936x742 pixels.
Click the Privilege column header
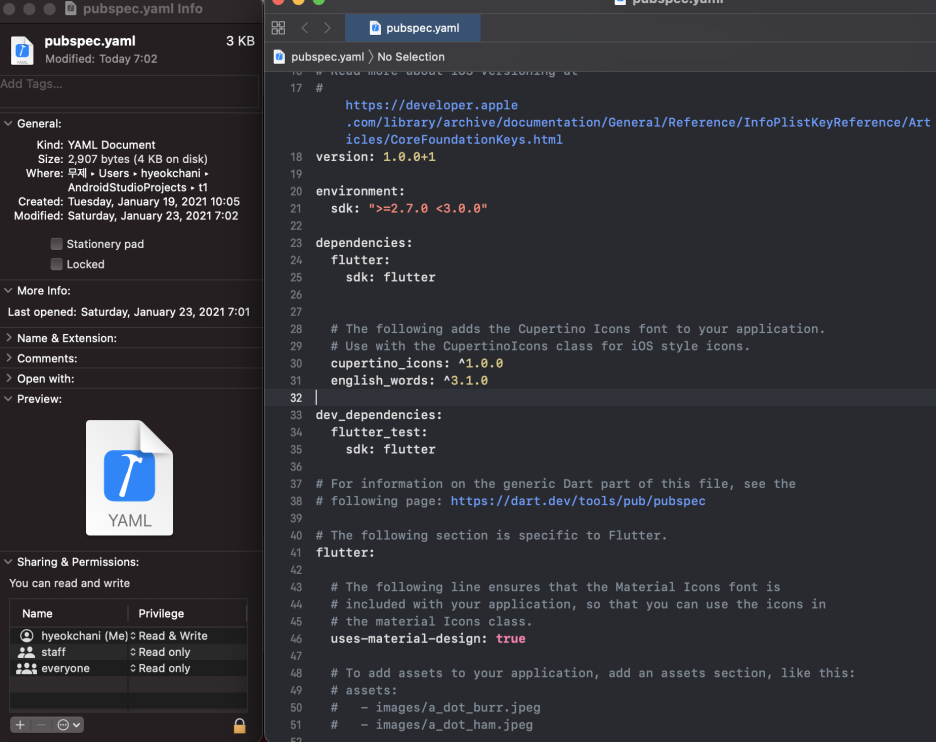coord(161,613)
